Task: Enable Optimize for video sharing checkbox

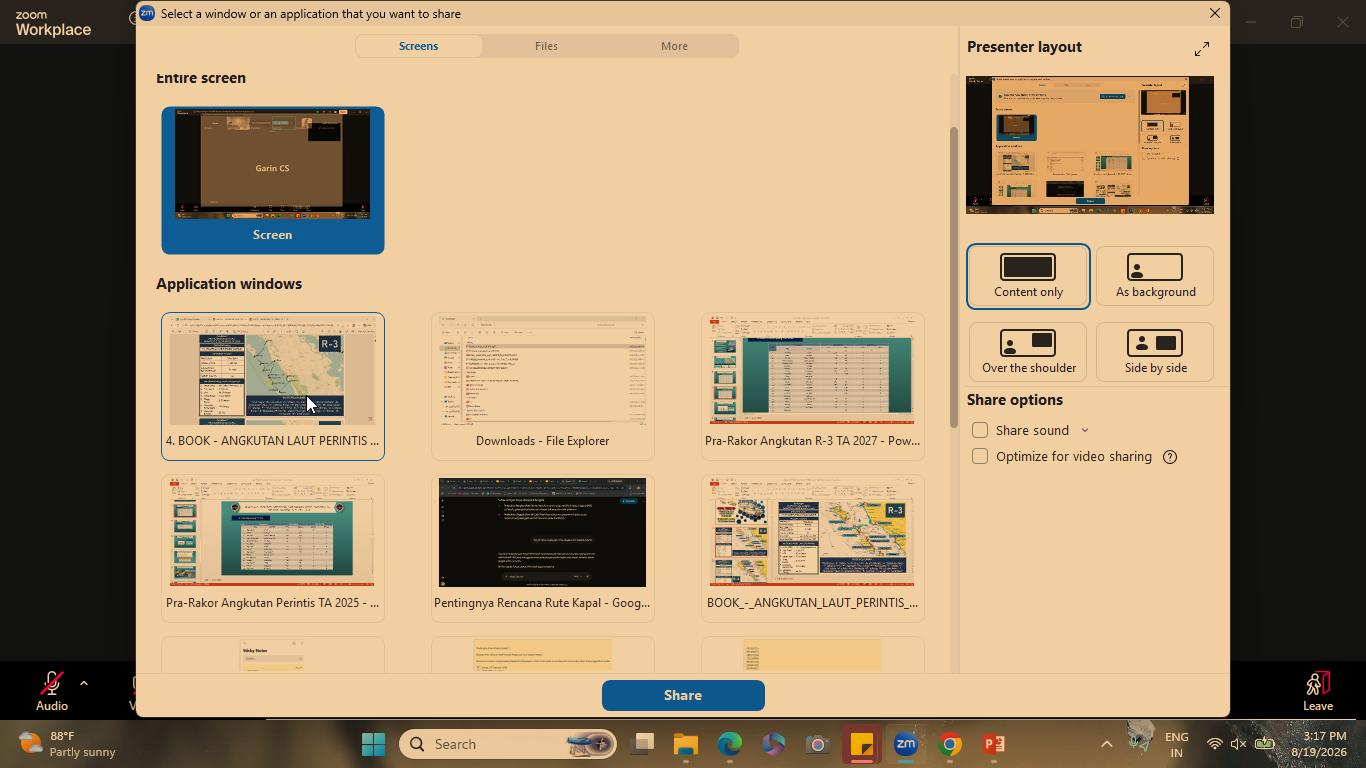Action: (x=980, y=456)
